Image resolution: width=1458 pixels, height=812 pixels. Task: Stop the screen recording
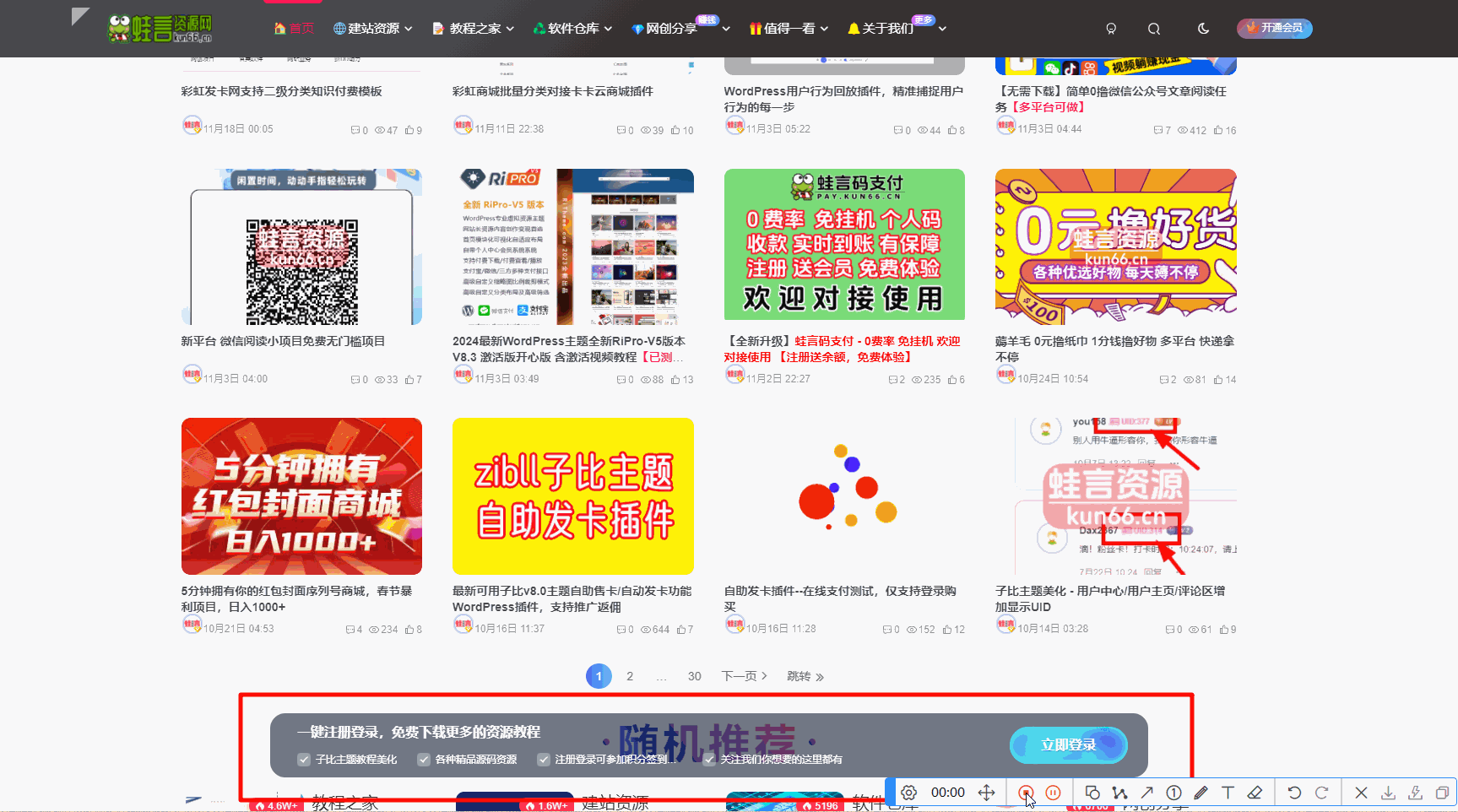(1027, 792)
